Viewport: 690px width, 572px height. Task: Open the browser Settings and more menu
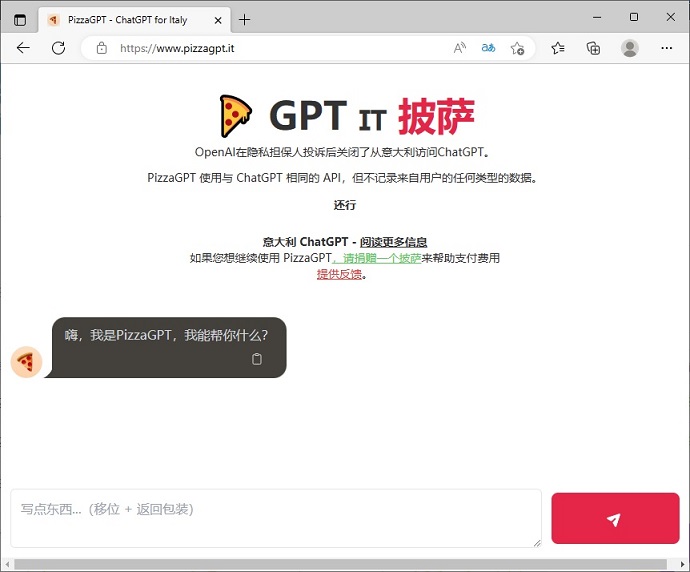click(x=667, y=48)
